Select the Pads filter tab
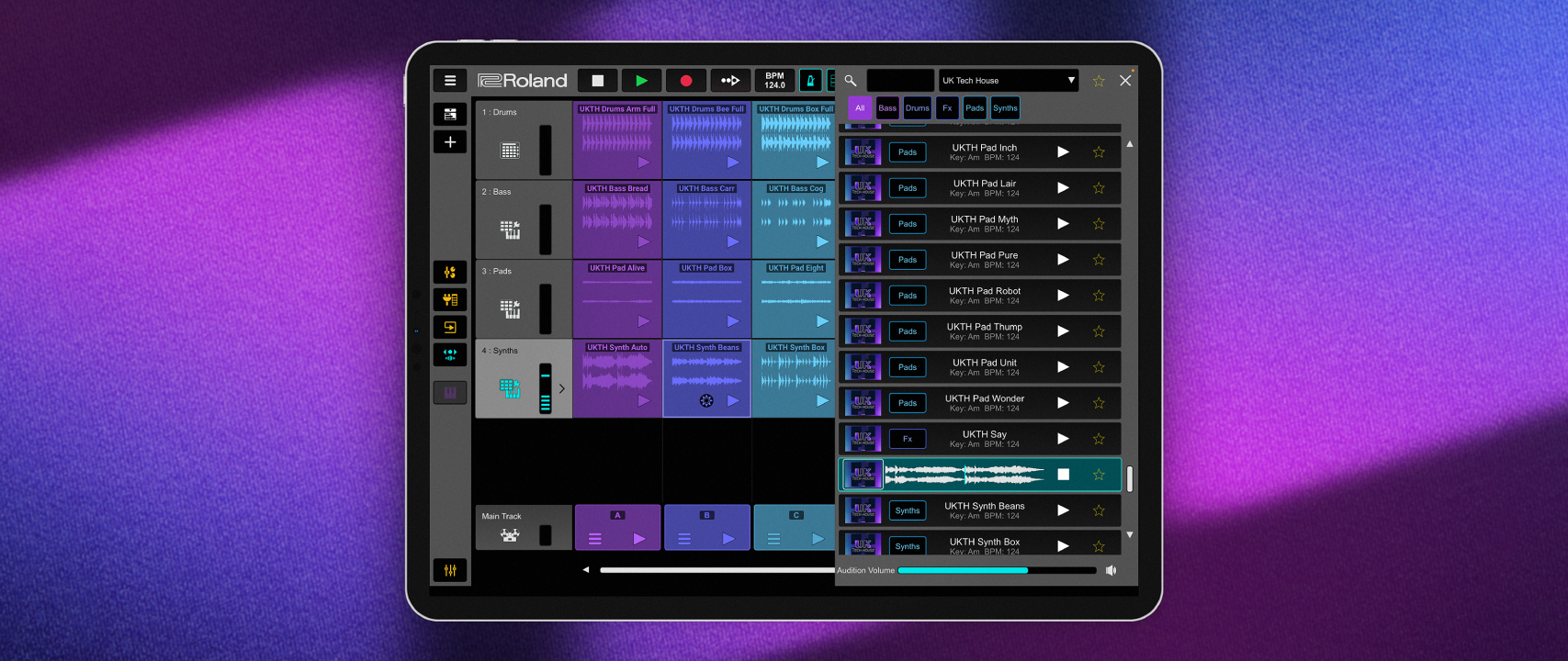This screenshot has height=661, width=1568. tap(975, 108)
